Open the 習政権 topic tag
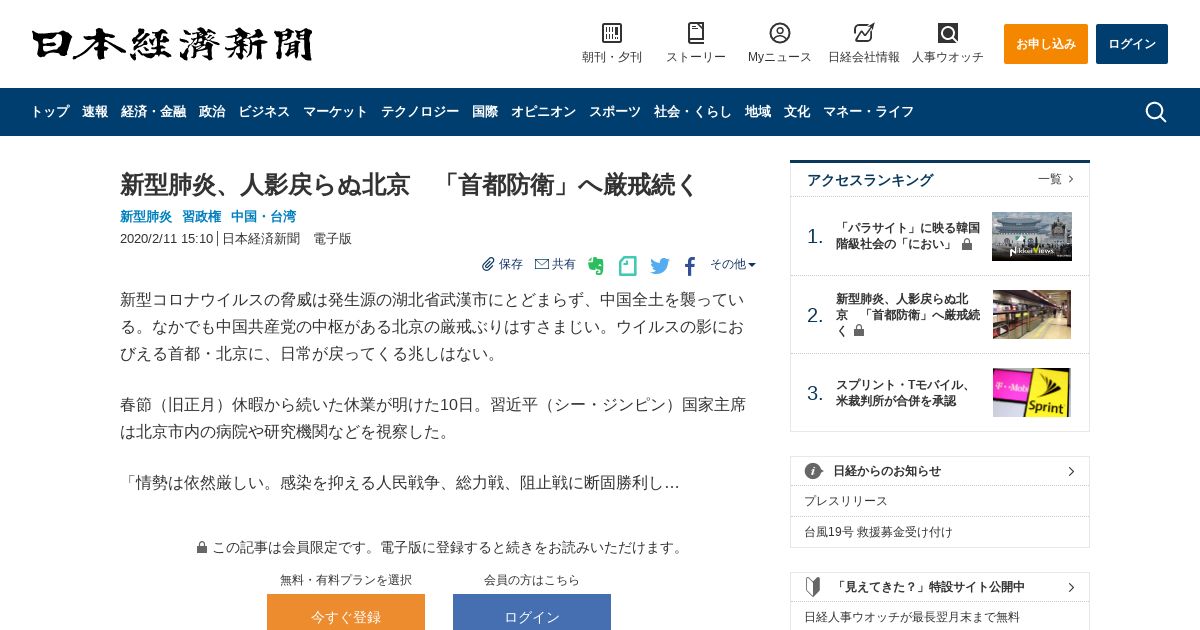 tap(202, 216)
